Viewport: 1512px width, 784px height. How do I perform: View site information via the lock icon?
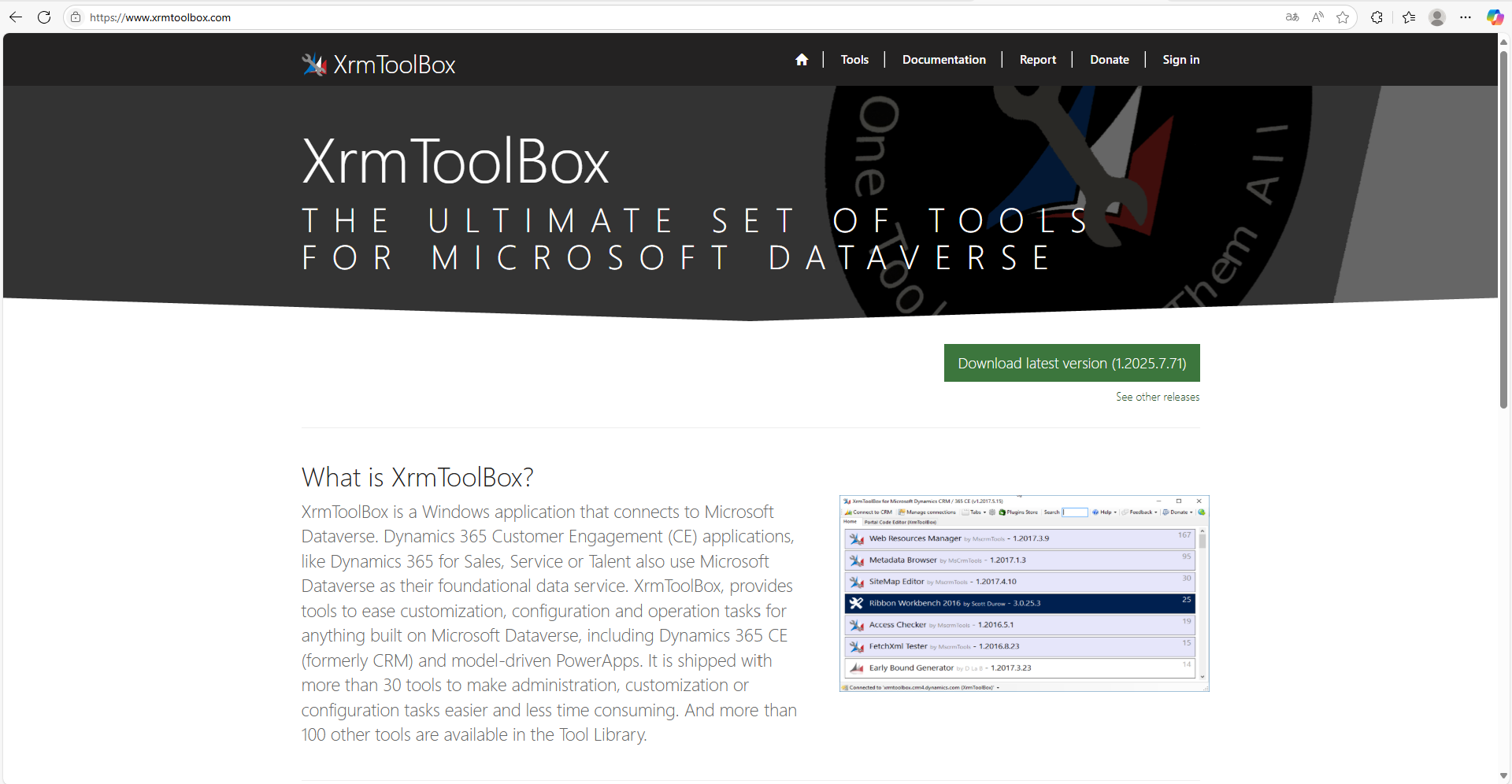(76, 17)
